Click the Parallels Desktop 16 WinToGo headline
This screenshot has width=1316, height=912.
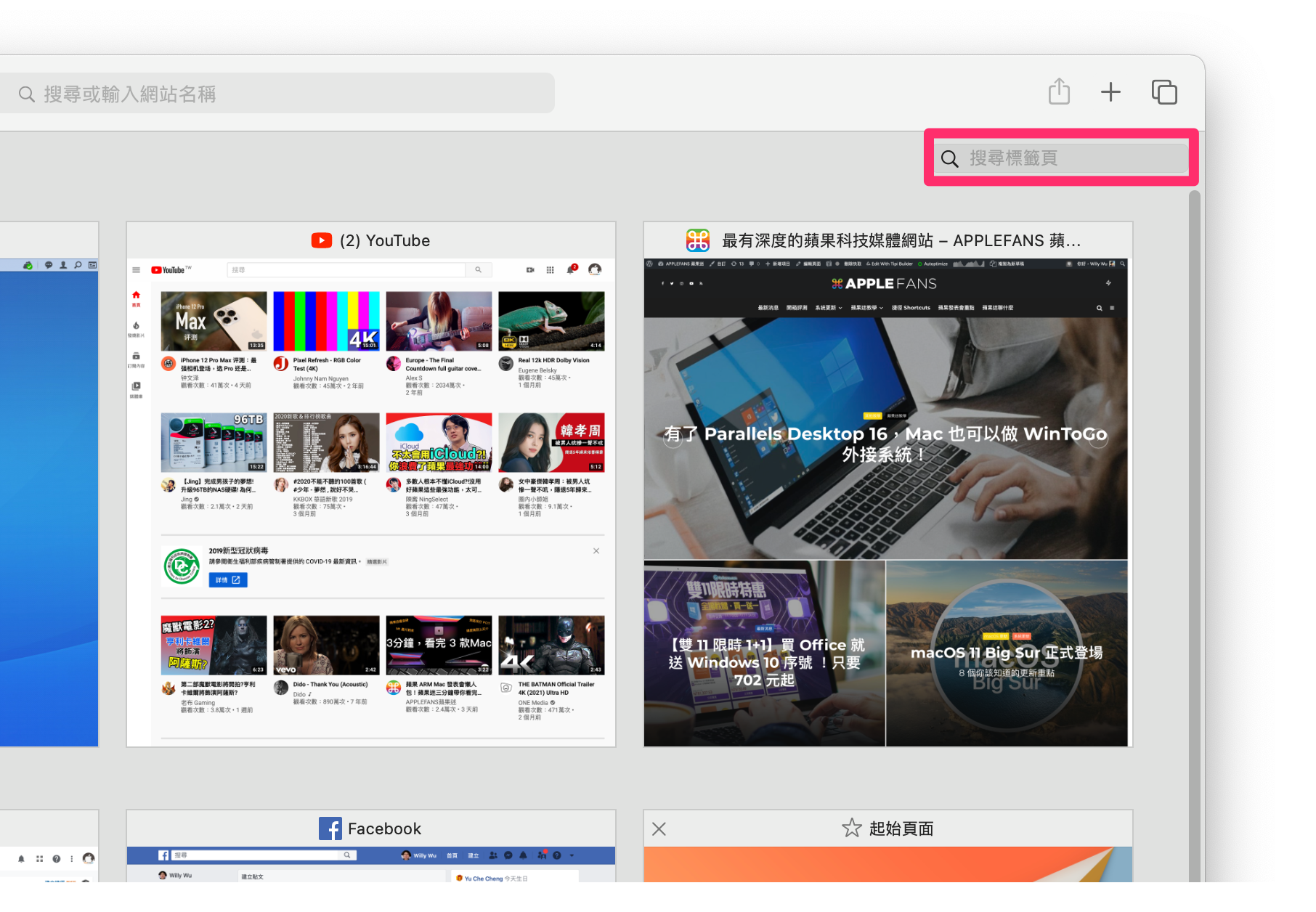[885, 444]
